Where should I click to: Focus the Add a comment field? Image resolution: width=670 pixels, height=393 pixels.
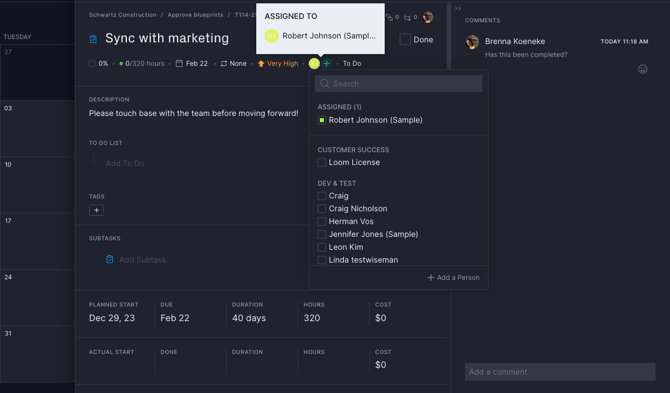tap(560, 372)
